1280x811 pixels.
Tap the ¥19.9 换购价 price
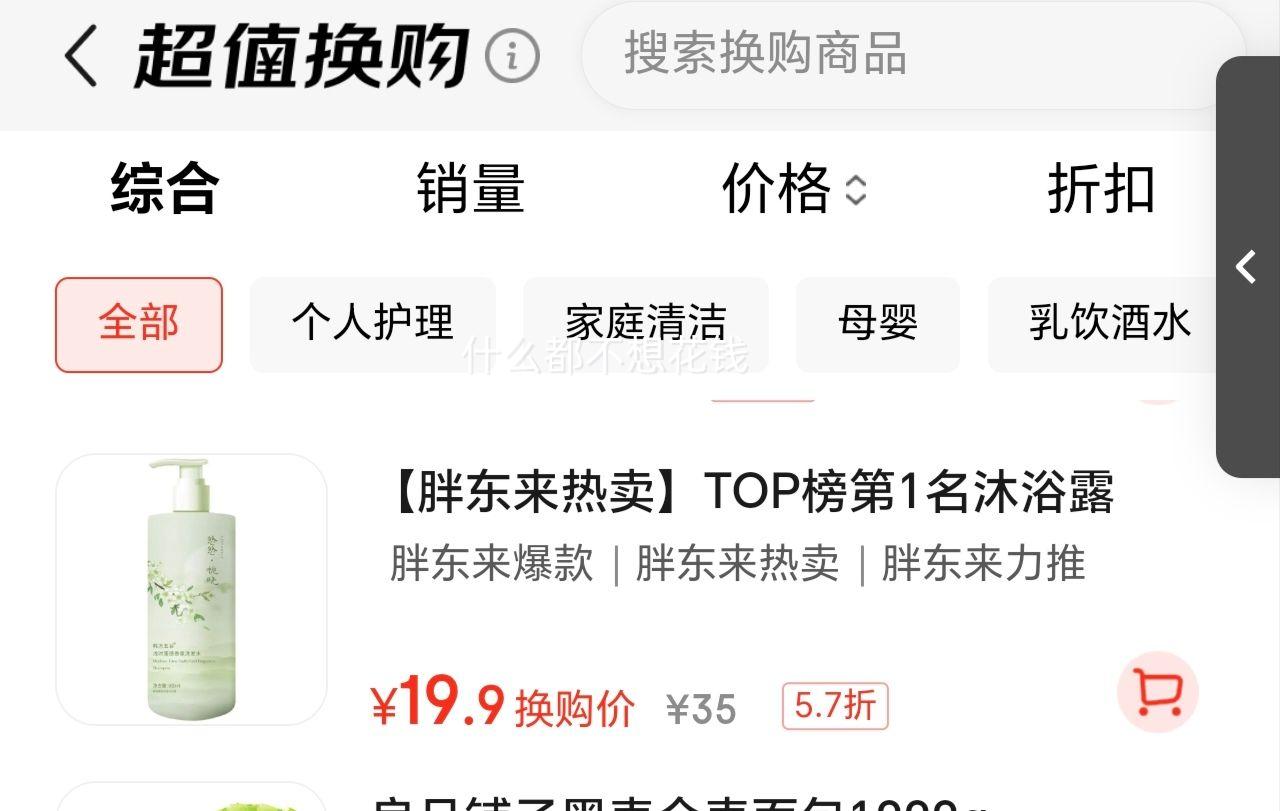(x=503, y=705)
